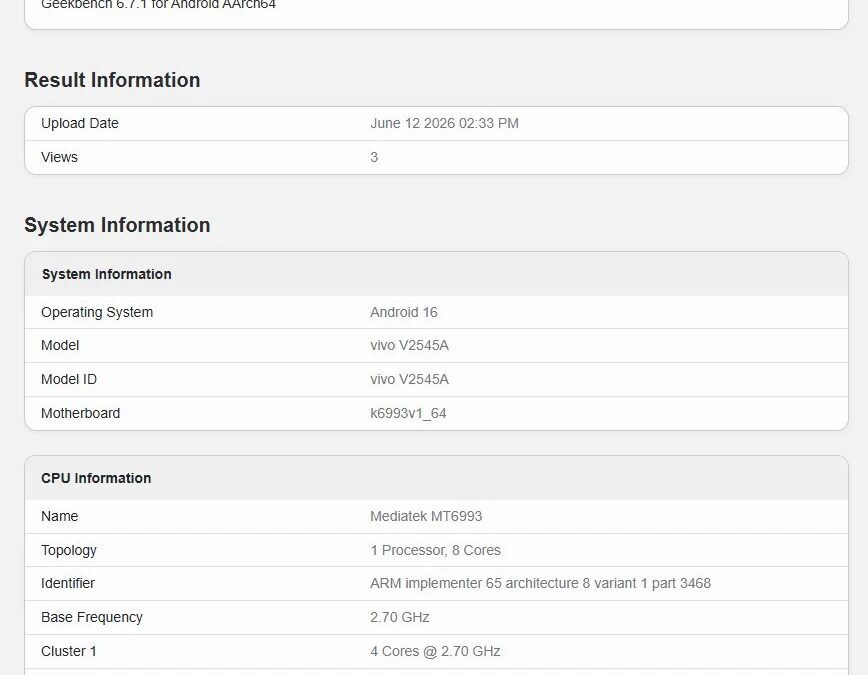Click the 'Cluster 1' label
This screenshot has width=868, height=675.
69,651
